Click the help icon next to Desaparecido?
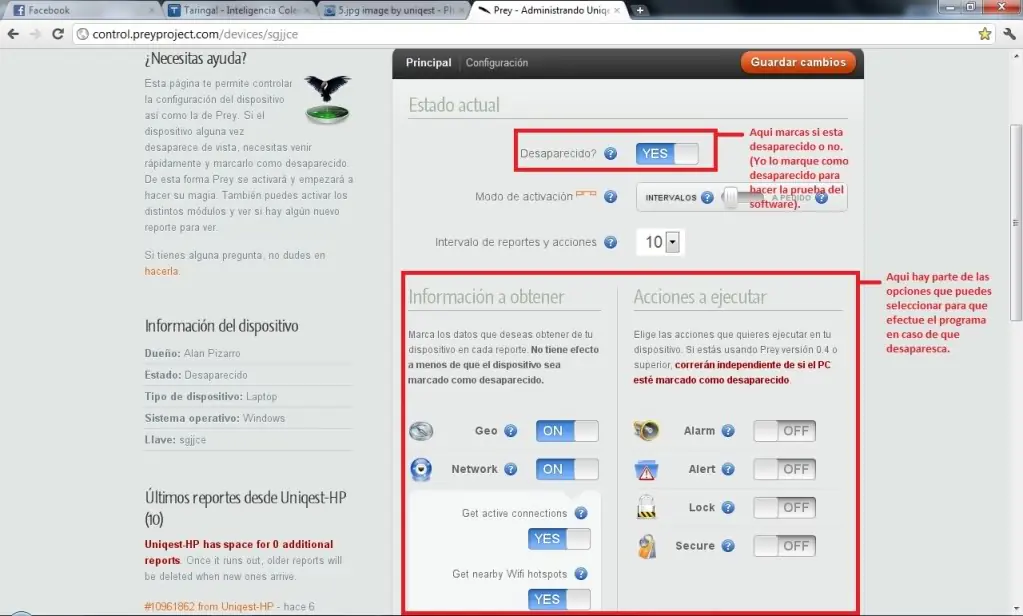1023x616 pixels. pyautogui.click(x=610, y=153)
